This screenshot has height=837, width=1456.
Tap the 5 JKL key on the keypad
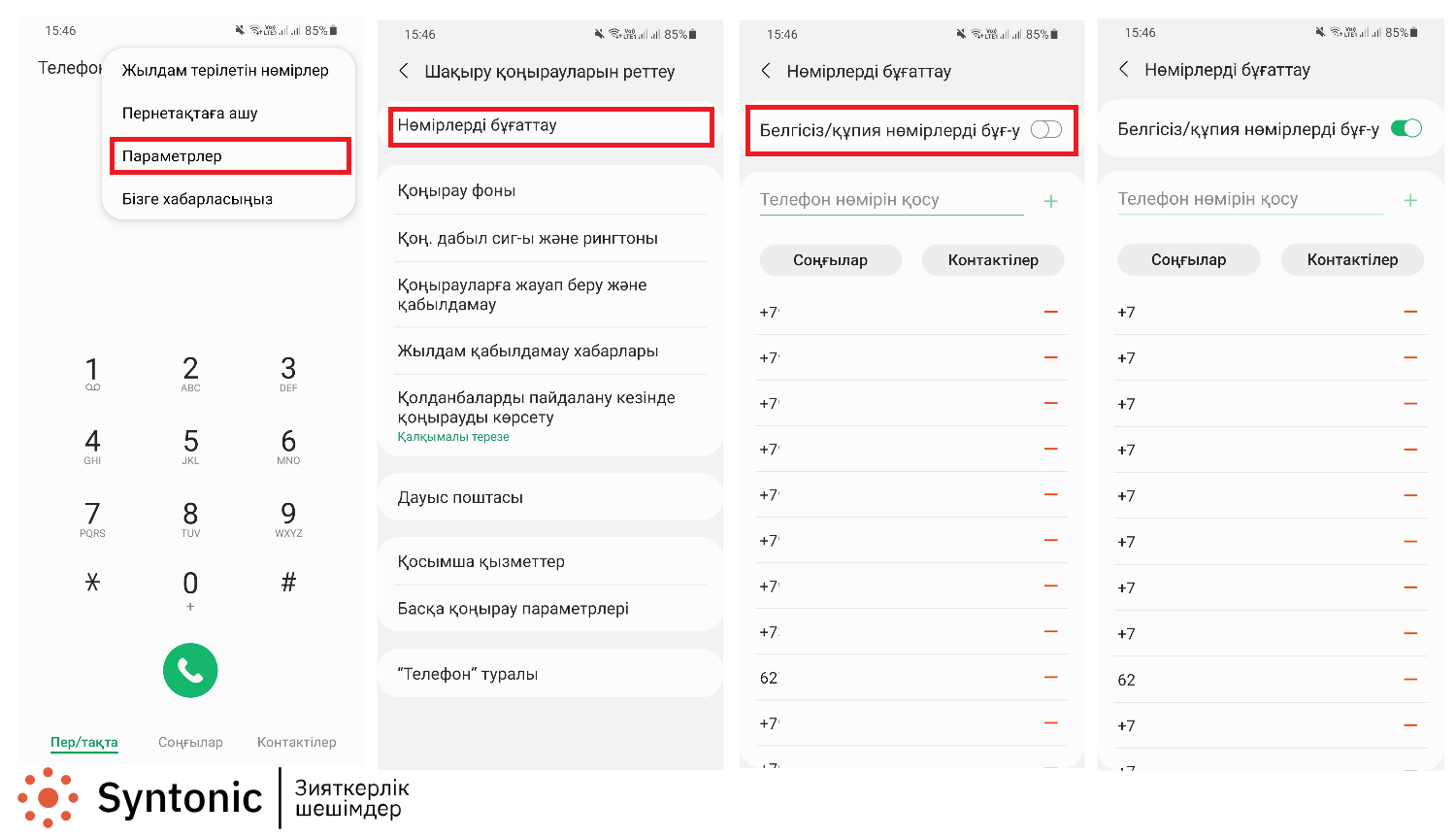click(x=190, y=447)
